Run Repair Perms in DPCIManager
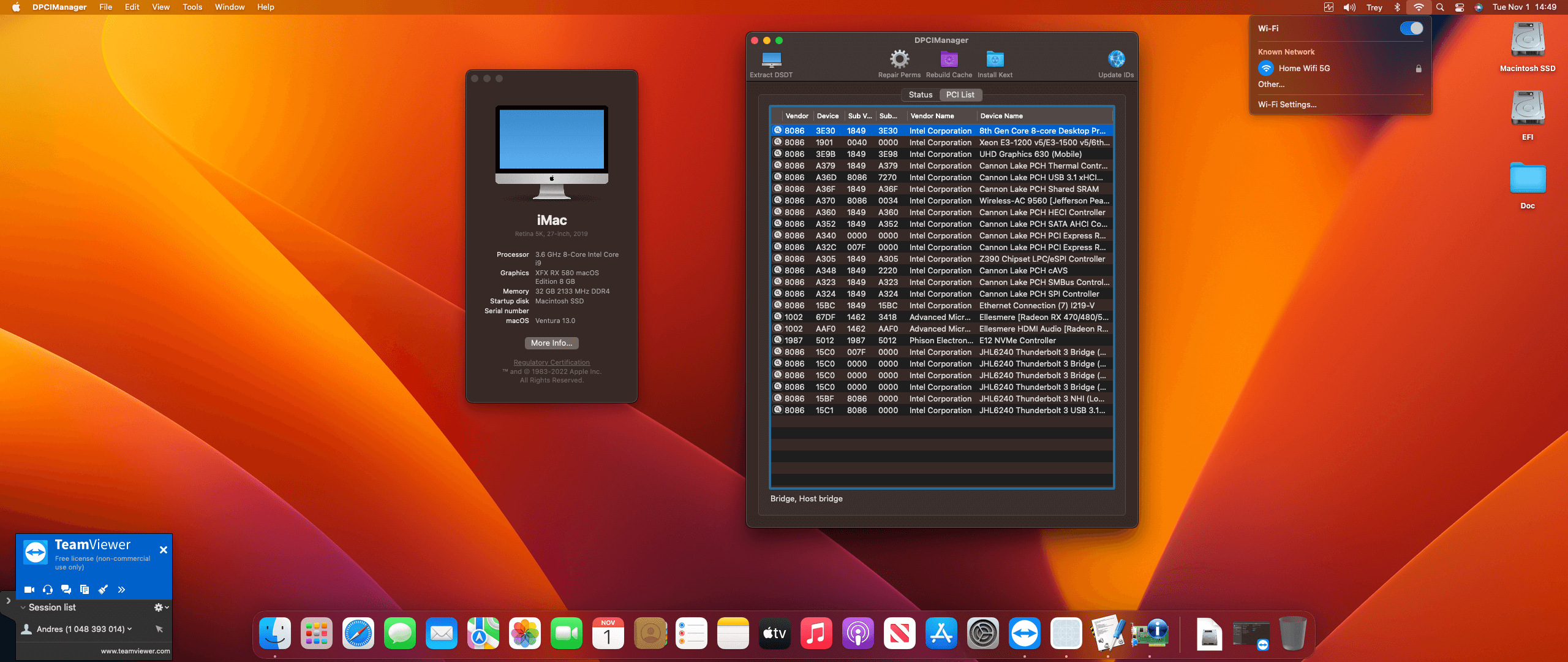This screenshot has width=1568, height=662. pos(899,59)
